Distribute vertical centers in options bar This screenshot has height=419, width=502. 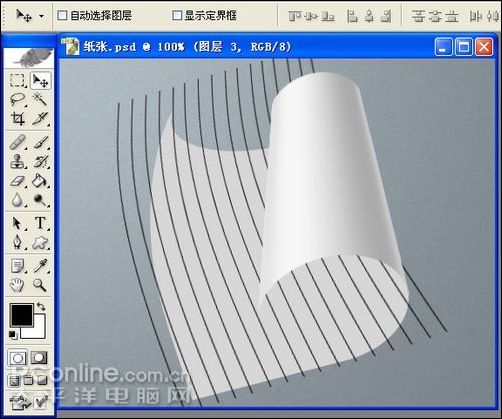tap(435, 16)
